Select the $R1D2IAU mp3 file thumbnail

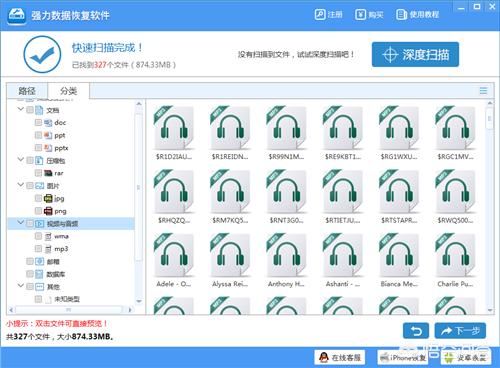174,128
